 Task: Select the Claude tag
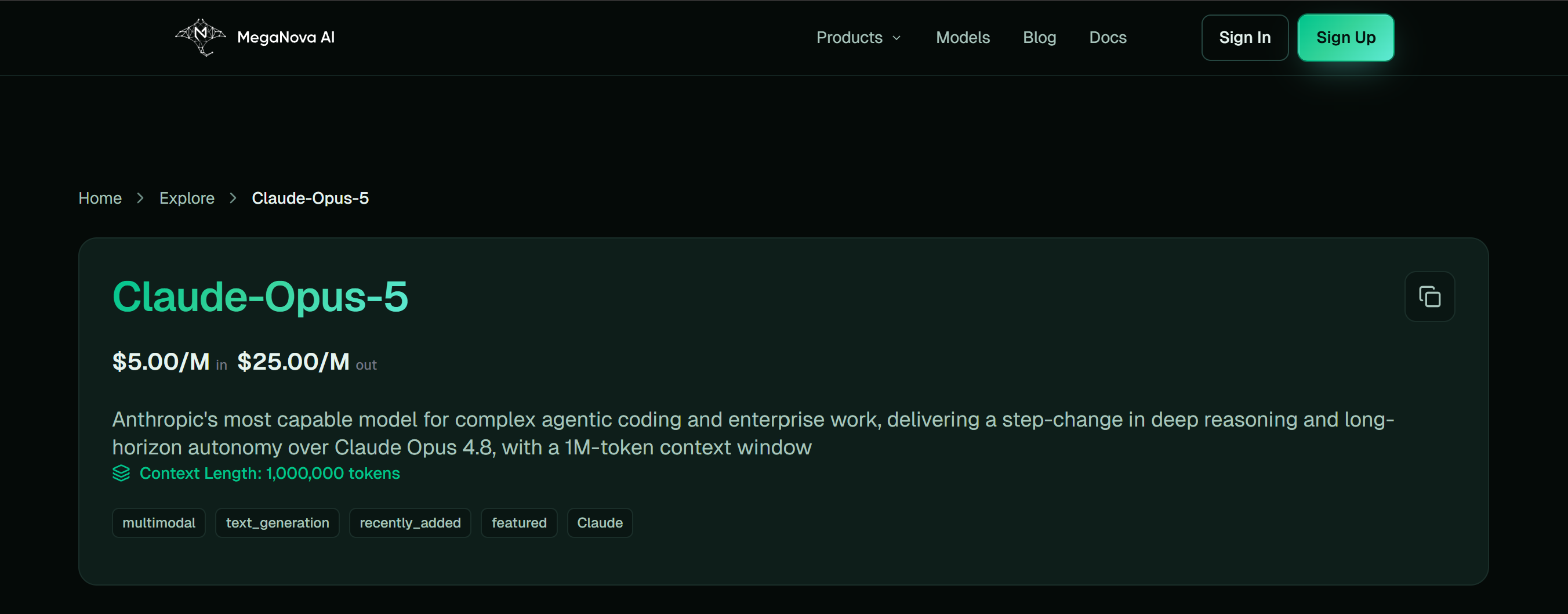pyautogui.click(x=600, y=523)
